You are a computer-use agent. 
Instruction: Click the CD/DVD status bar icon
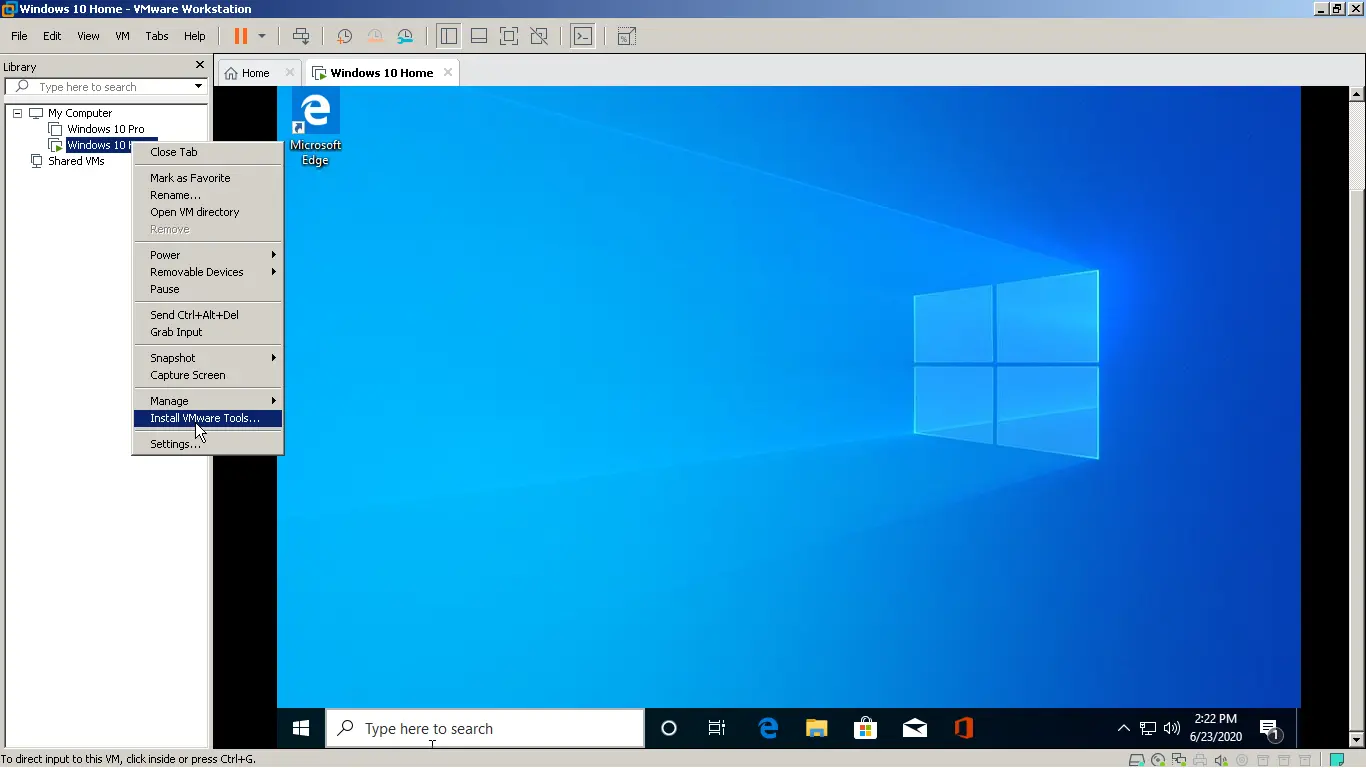(1158, 760)
